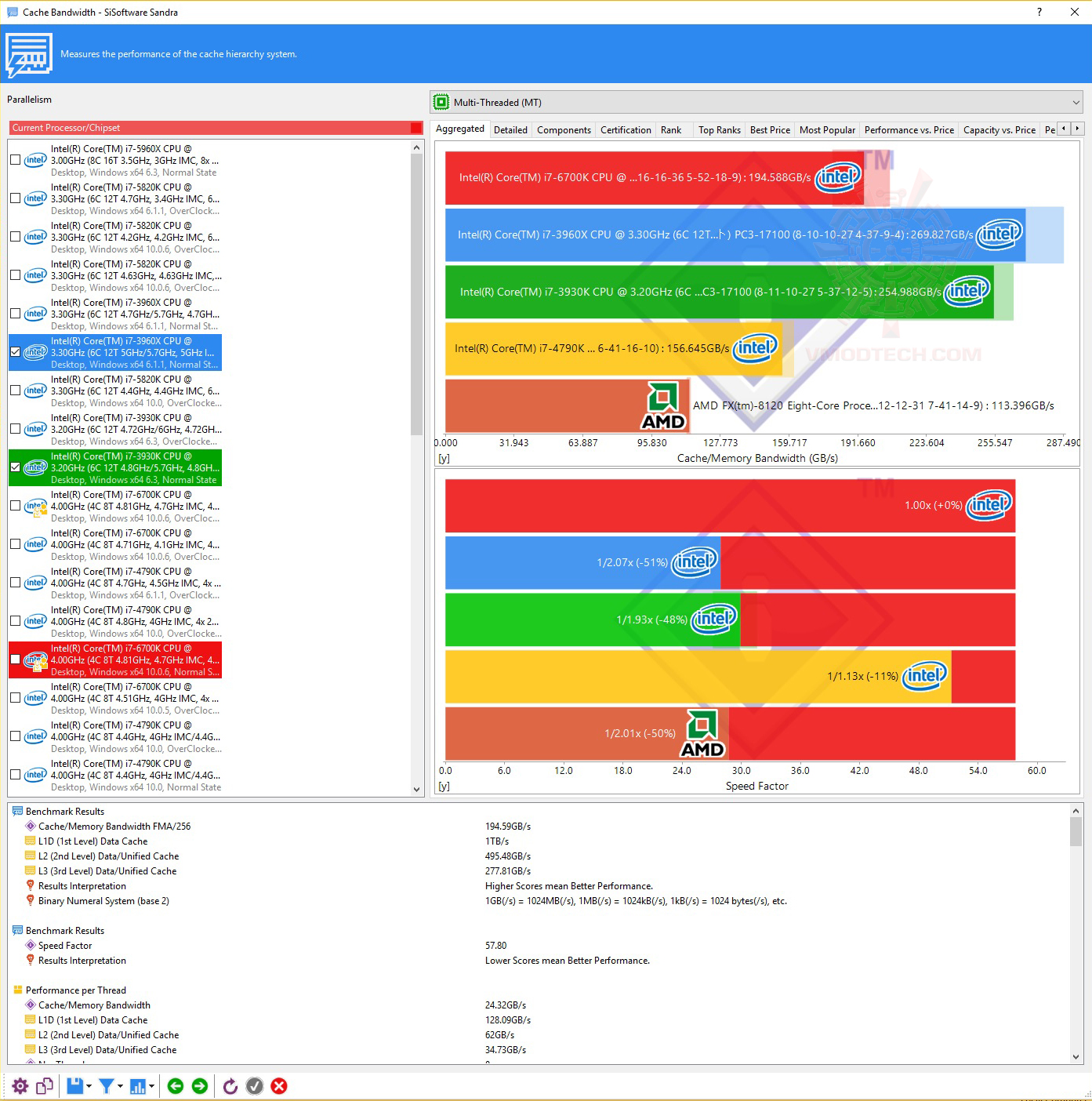The image size is (1092, 1101).
Task: Switch to the Performance vs. Price tab
Action: tap(909, 130)
